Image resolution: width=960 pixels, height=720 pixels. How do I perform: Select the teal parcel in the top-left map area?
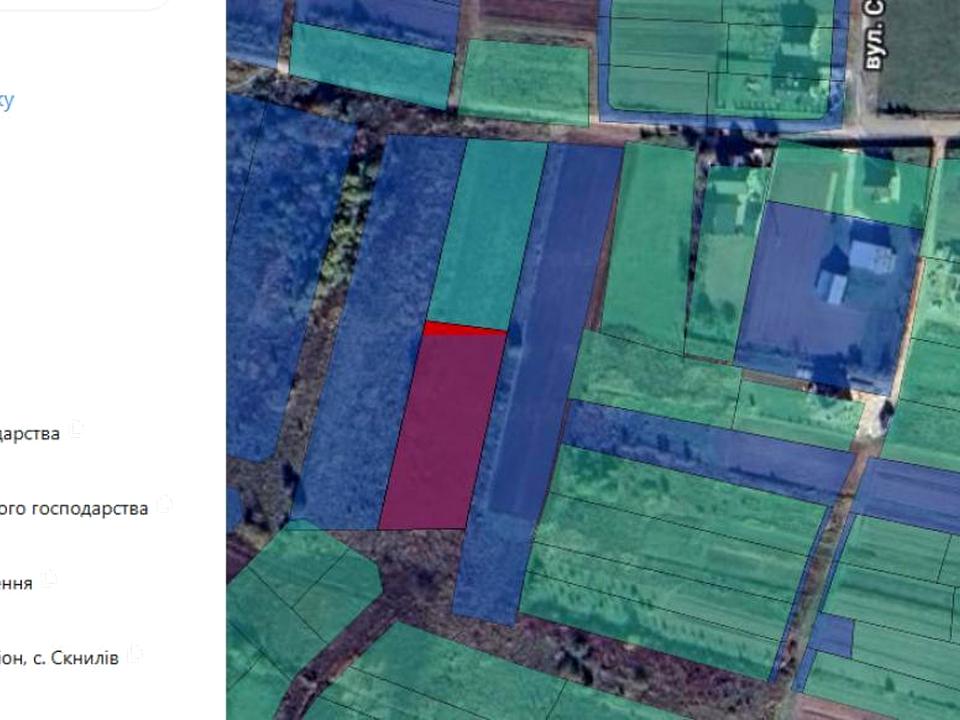[x=370, y=65]
